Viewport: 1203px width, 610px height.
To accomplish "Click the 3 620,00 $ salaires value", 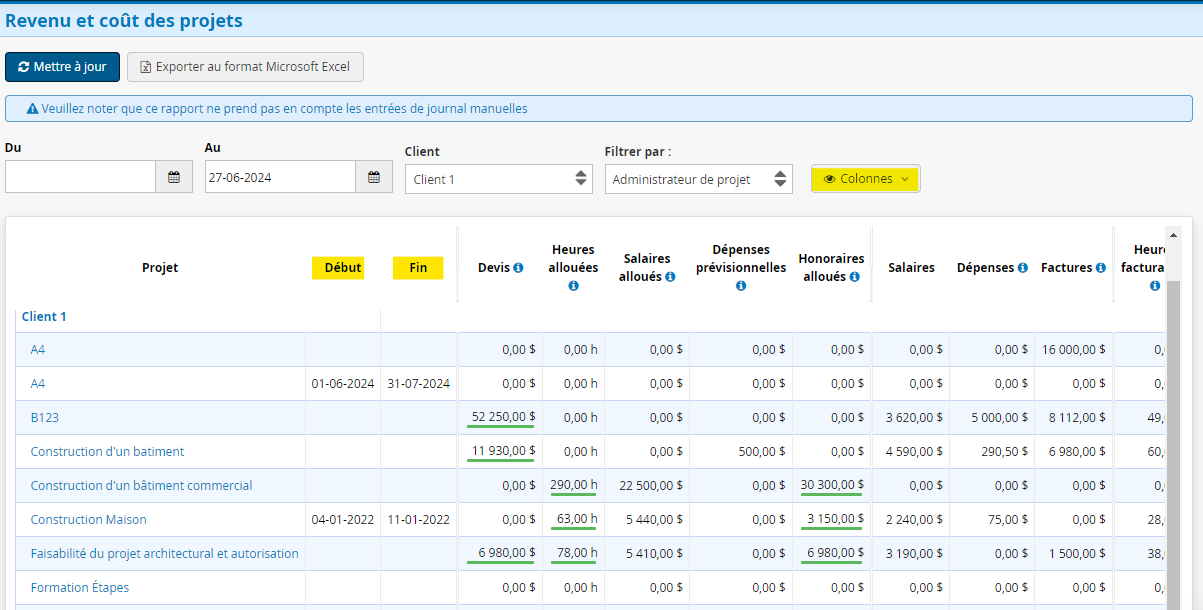I will pyautogui.click(x=914, y=418).
